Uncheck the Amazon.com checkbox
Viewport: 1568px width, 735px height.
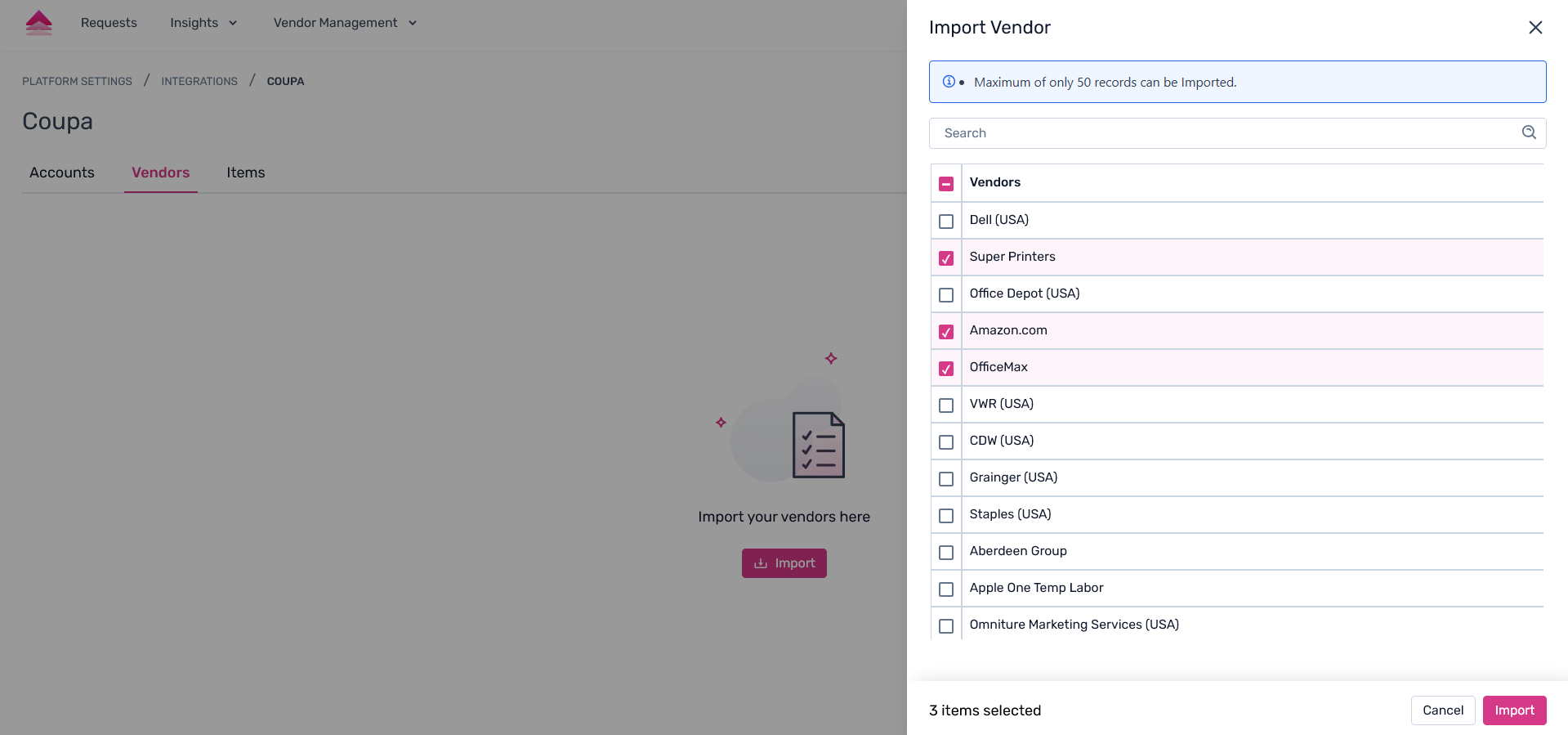click(946, 332)
